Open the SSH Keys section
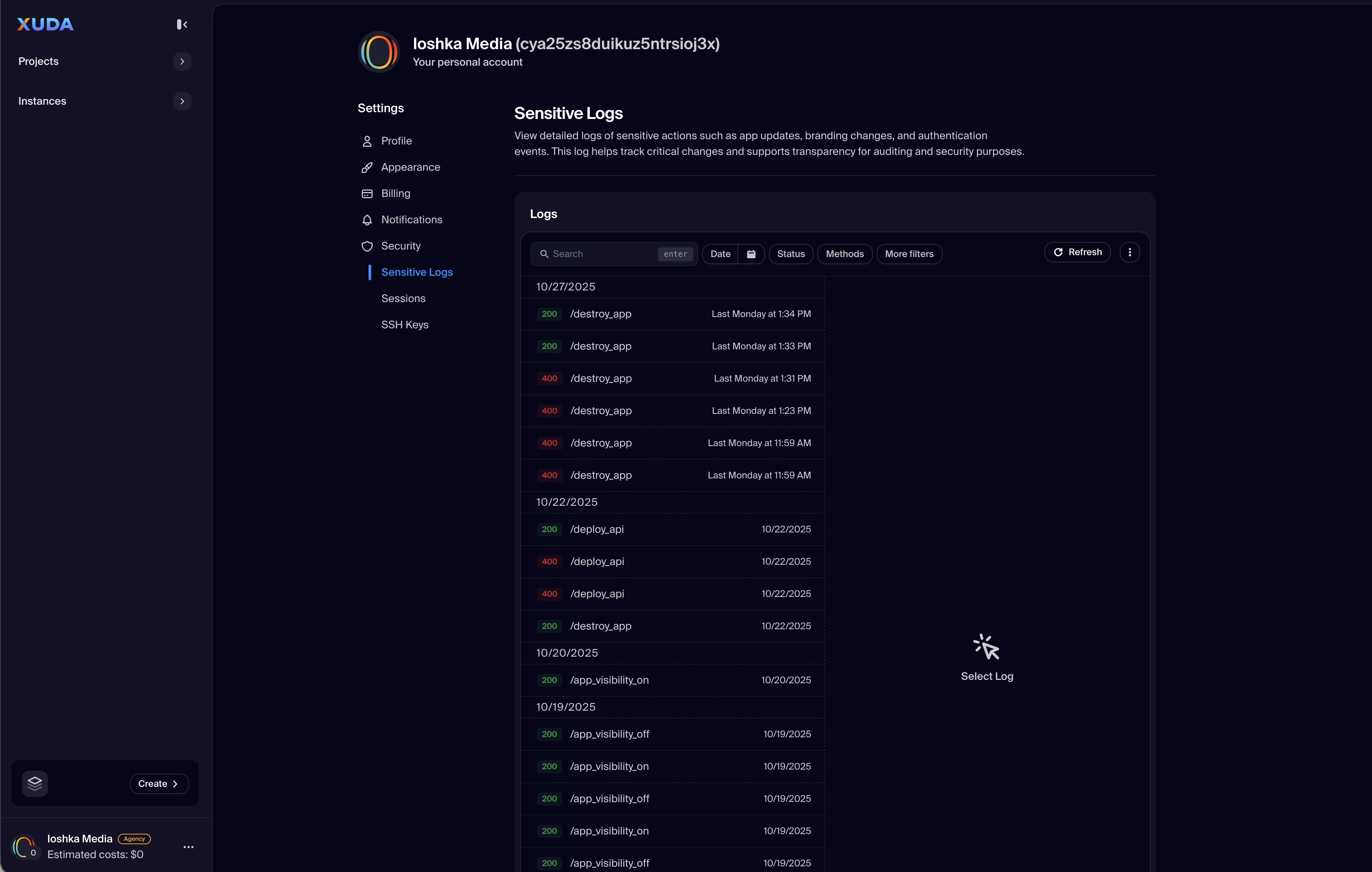Image resolution: width=1372 pixels, height=872 pixels. [x=405, y=325]
